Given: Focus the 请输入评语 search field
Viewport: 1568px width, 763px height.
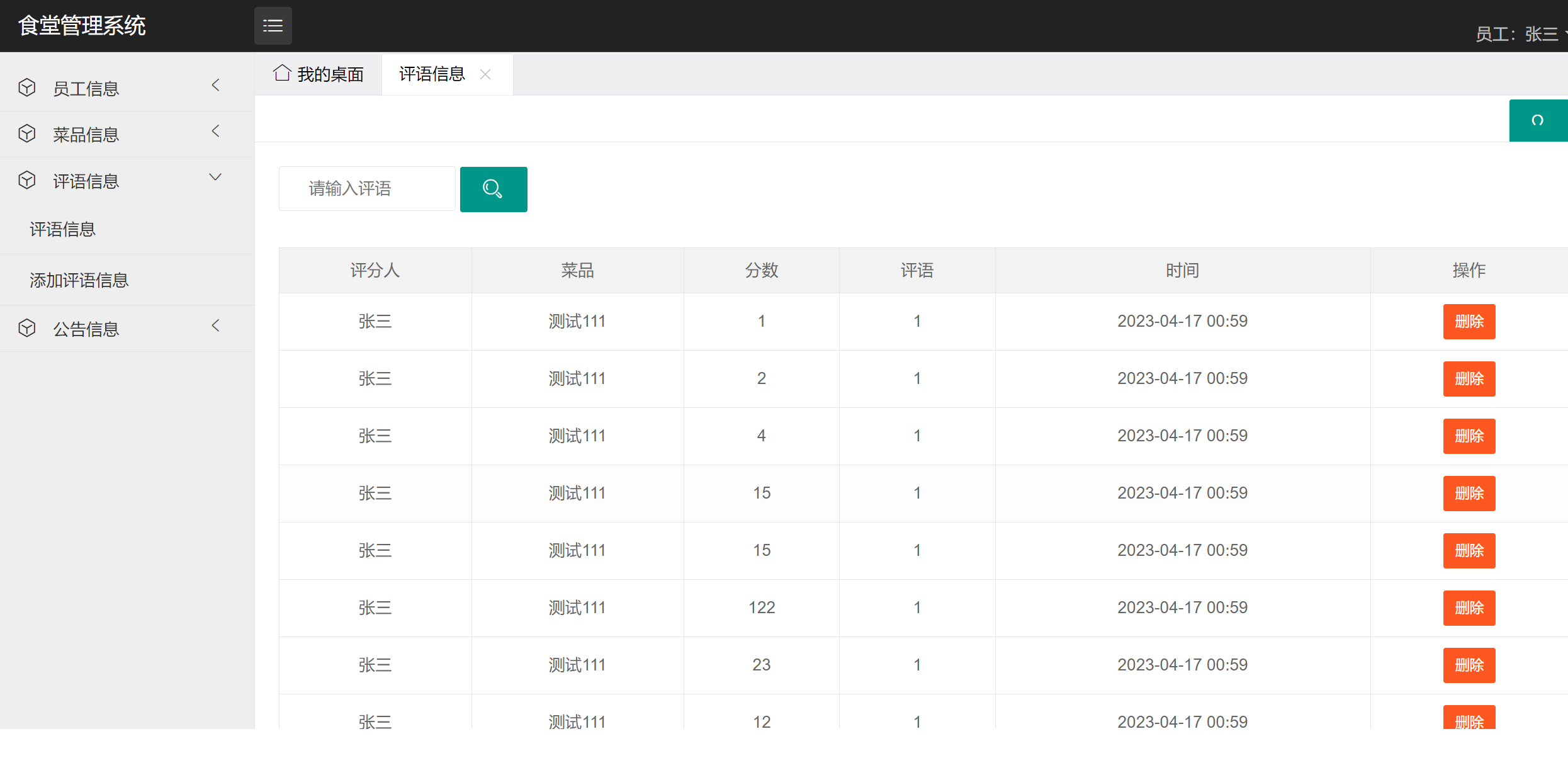Looking at the screenshot, I should (x=367, y=189).
